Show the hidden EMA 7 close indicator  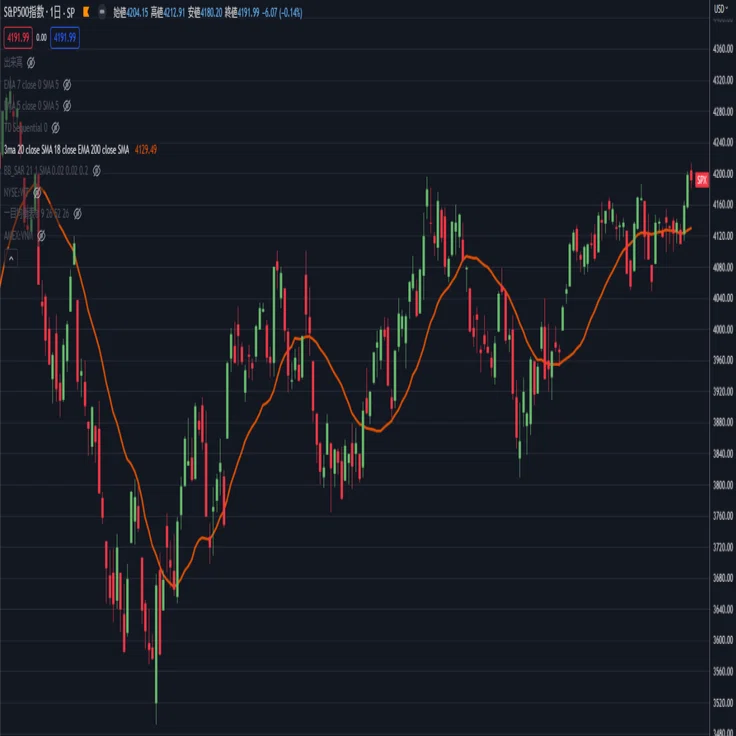click(x=67, y=84)
